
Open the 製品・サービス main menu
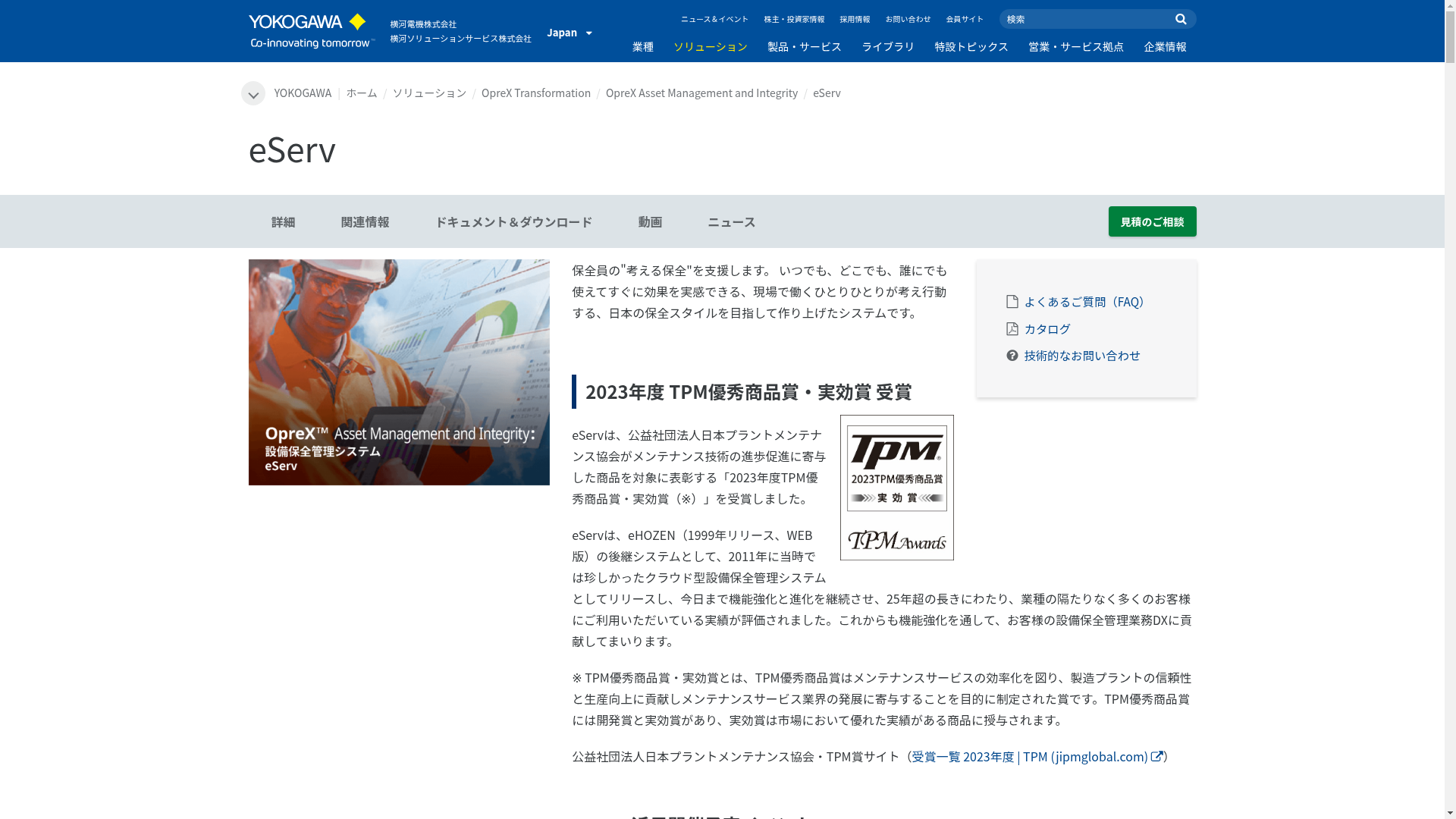coord(805,47)
